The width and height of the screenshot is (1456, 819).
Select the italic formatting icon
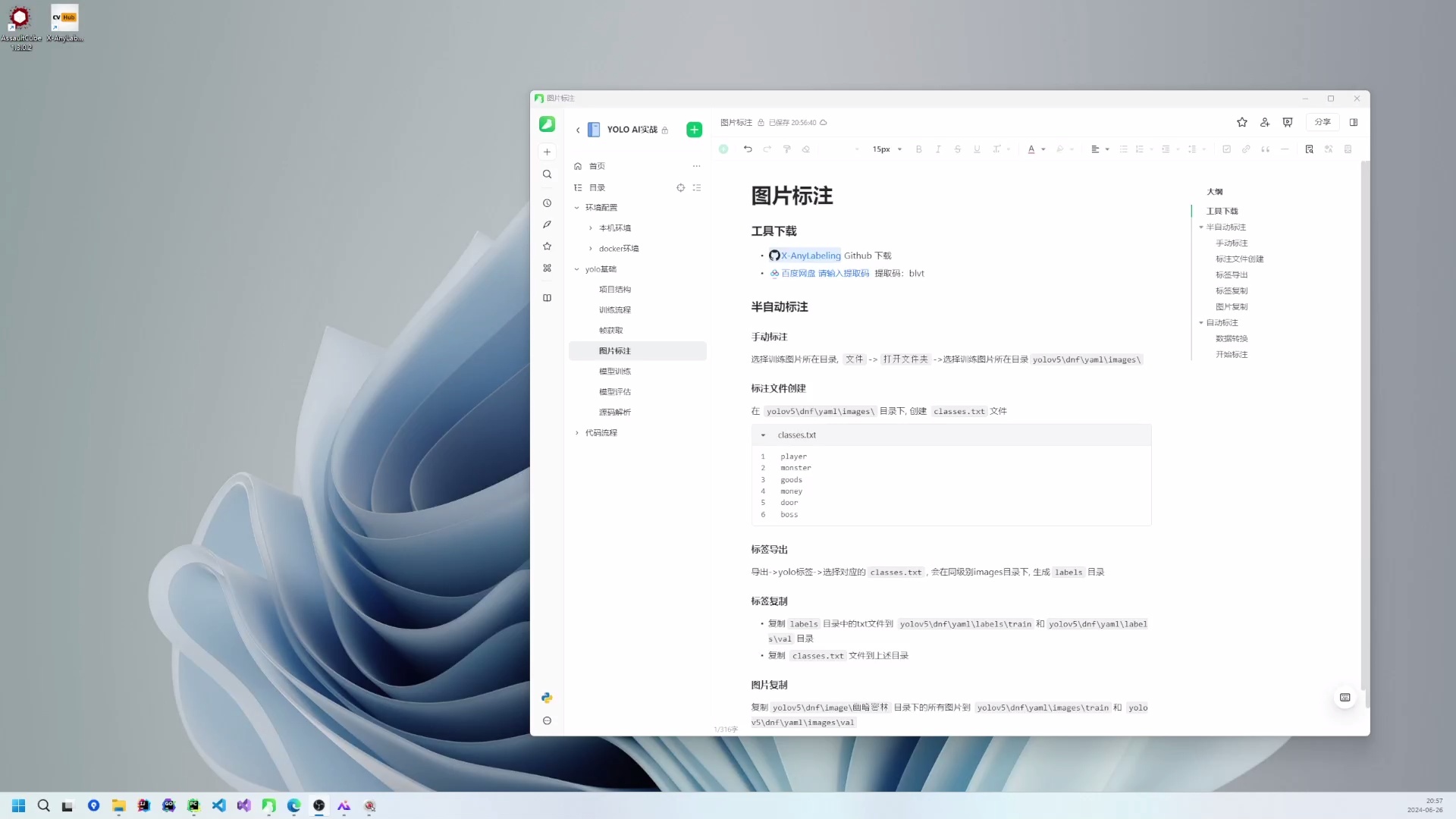[938, 149]
